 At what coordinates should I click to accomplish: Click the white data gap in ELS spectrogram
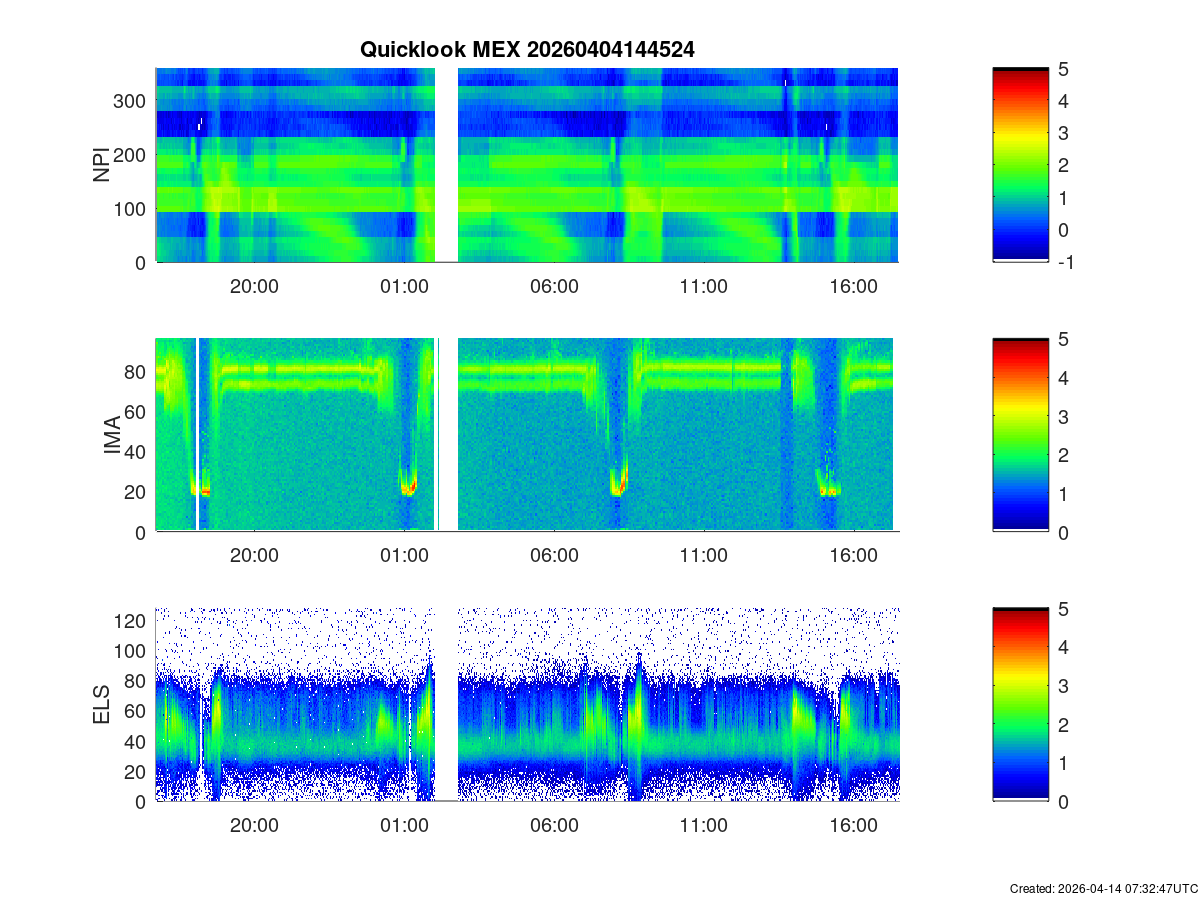pyautogui.click(x=446, y=705)
